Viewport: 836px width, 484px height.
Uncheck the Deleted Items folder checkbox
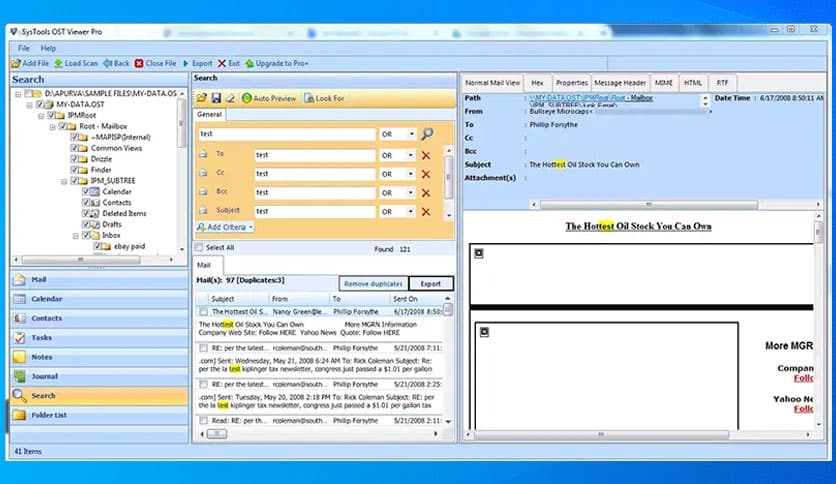point(86,213)
